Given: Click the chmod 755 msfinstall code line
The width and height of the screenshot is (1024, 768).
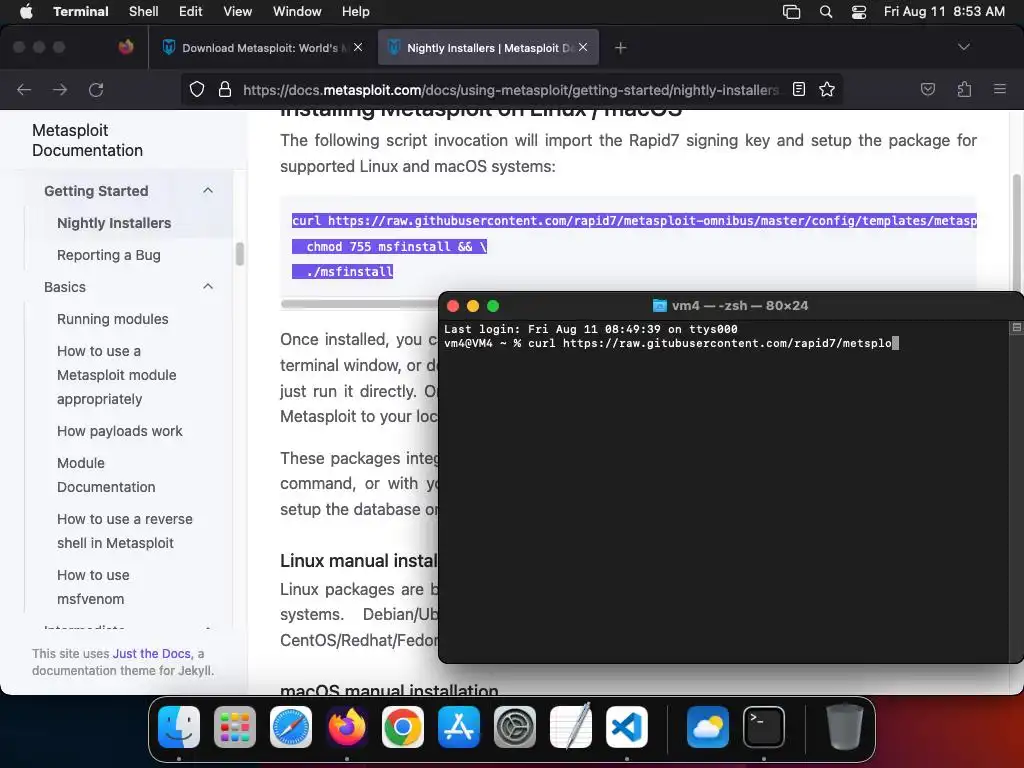Looking at the screenshot, I should click(x=389, y=247).
